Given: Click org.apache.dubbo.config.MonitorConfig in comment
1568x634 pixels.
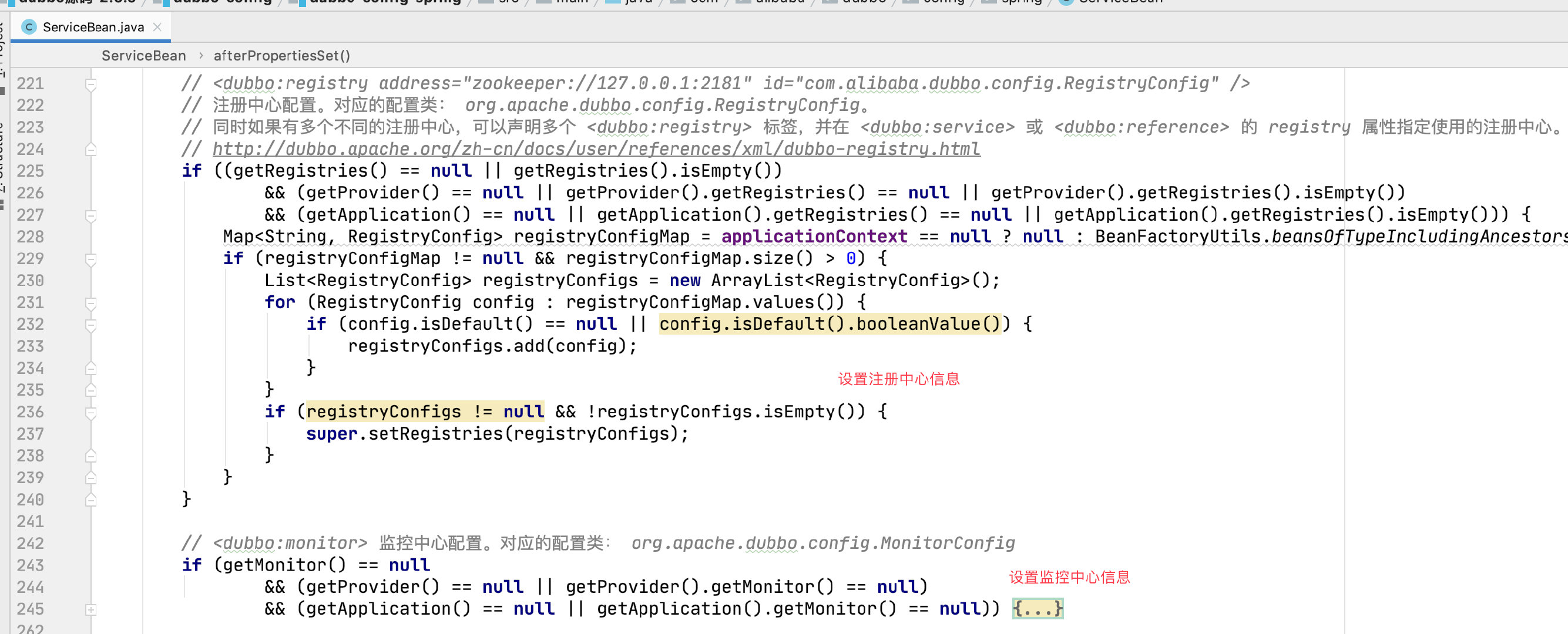Looking at the screenshot, I should [823, 544].
